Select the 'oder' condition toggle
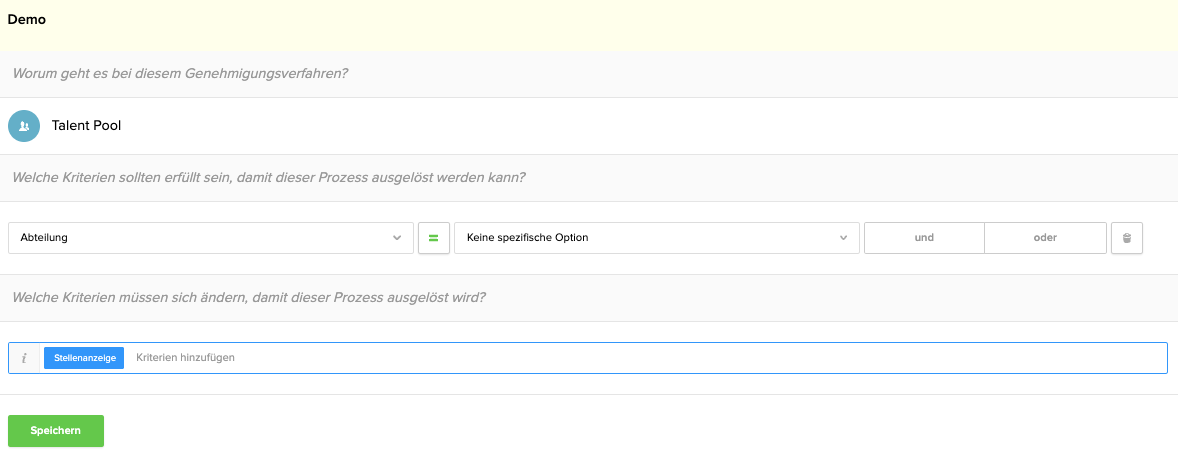Viewport: 1178px width, 456px height. click(1045, 238)
